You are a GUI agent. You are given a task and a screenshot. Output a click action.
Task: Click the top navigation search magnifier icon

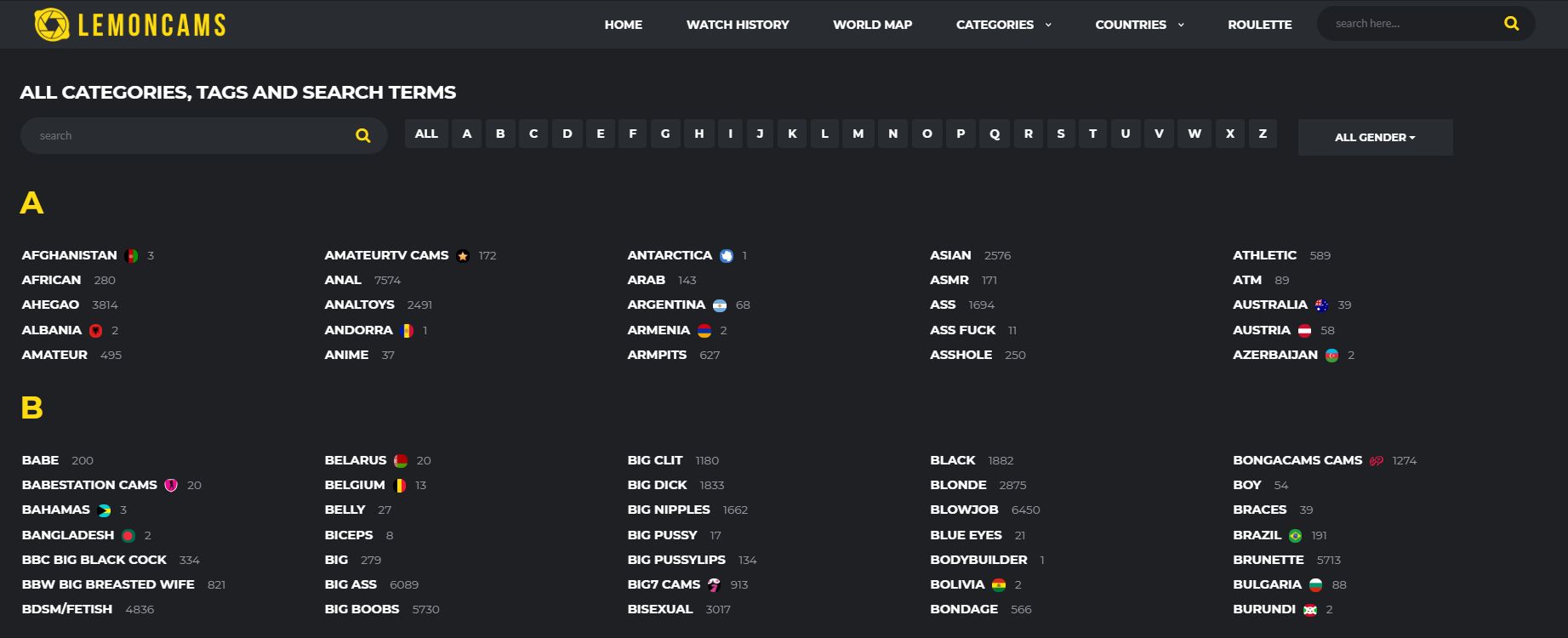1511,24
